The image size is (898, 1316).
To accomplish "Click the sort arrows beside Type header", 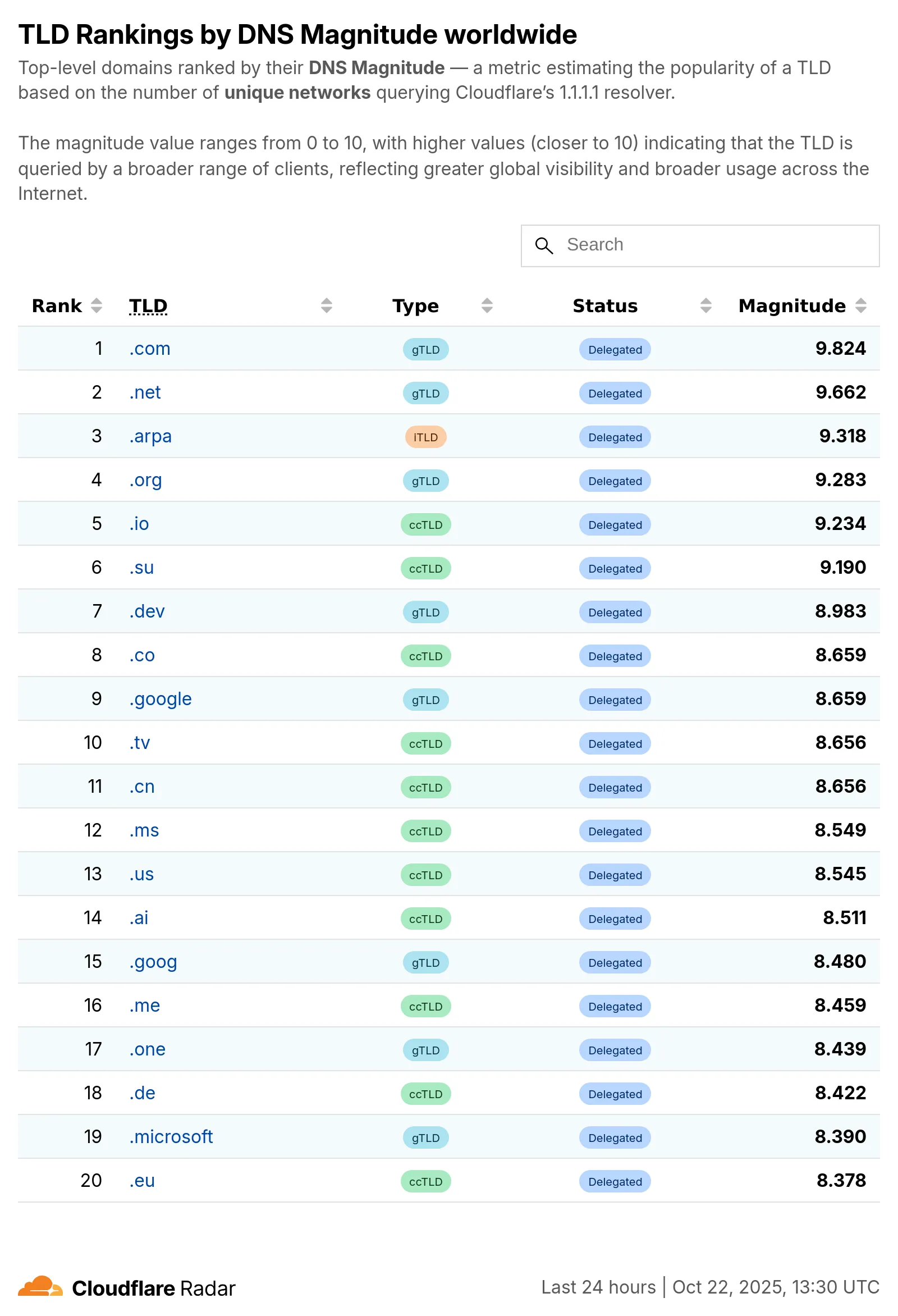I will pyautogui.click(x=487, y=305).
